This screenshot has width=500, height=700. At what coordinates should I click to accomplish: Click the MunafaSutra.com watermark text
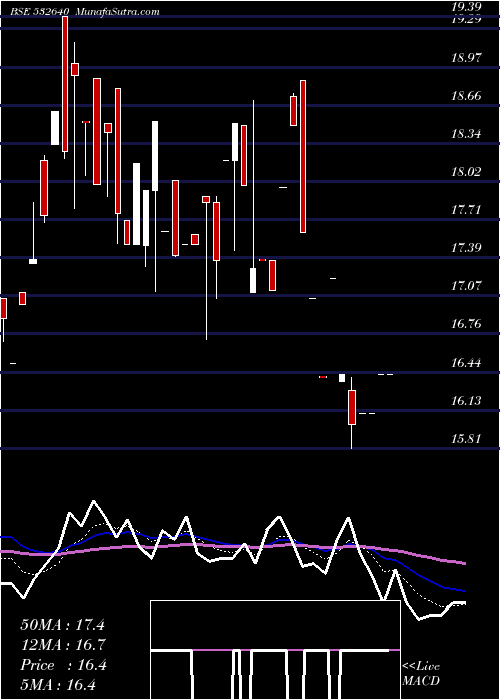(118, 12)
